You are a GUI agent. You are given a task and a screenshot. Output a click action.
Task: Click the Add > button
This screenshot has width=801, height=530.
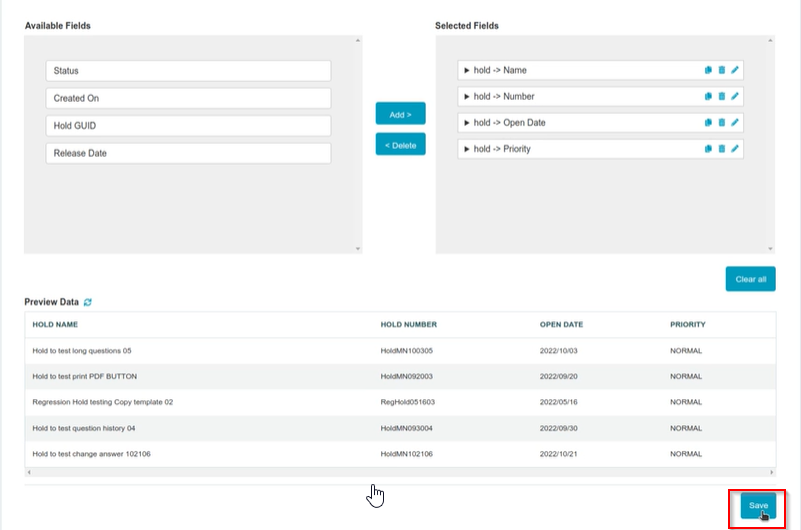pyautogui.click(x=400, y=114)
